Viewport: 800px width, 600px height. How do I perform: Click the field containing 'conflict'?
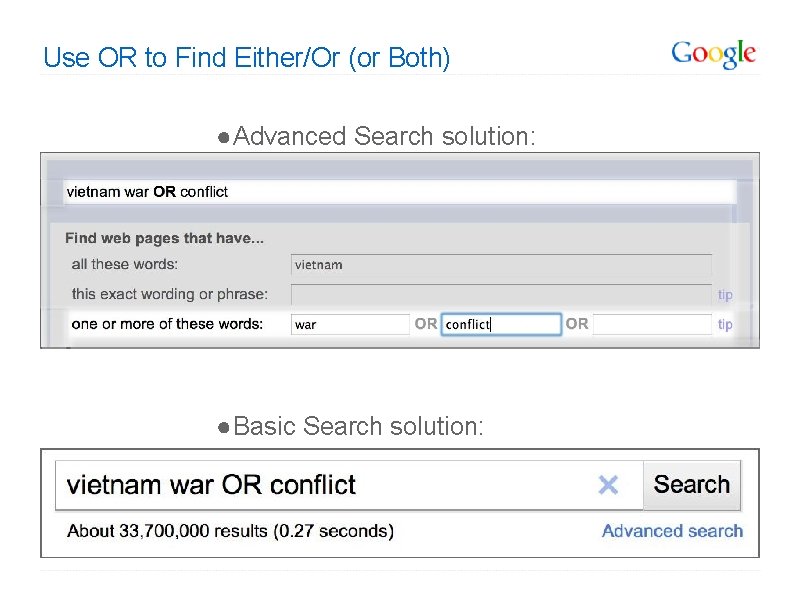(500, 324)
